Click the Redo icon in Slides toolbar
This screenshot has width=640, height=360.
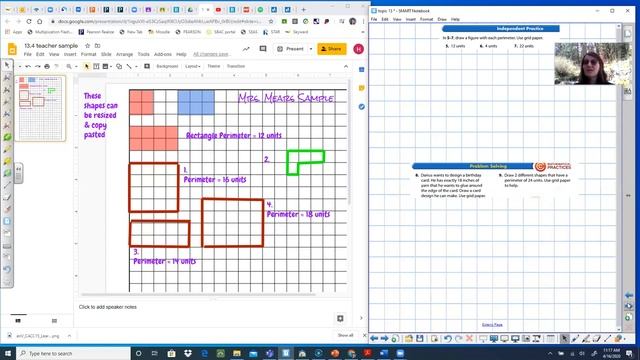point(37,66)
